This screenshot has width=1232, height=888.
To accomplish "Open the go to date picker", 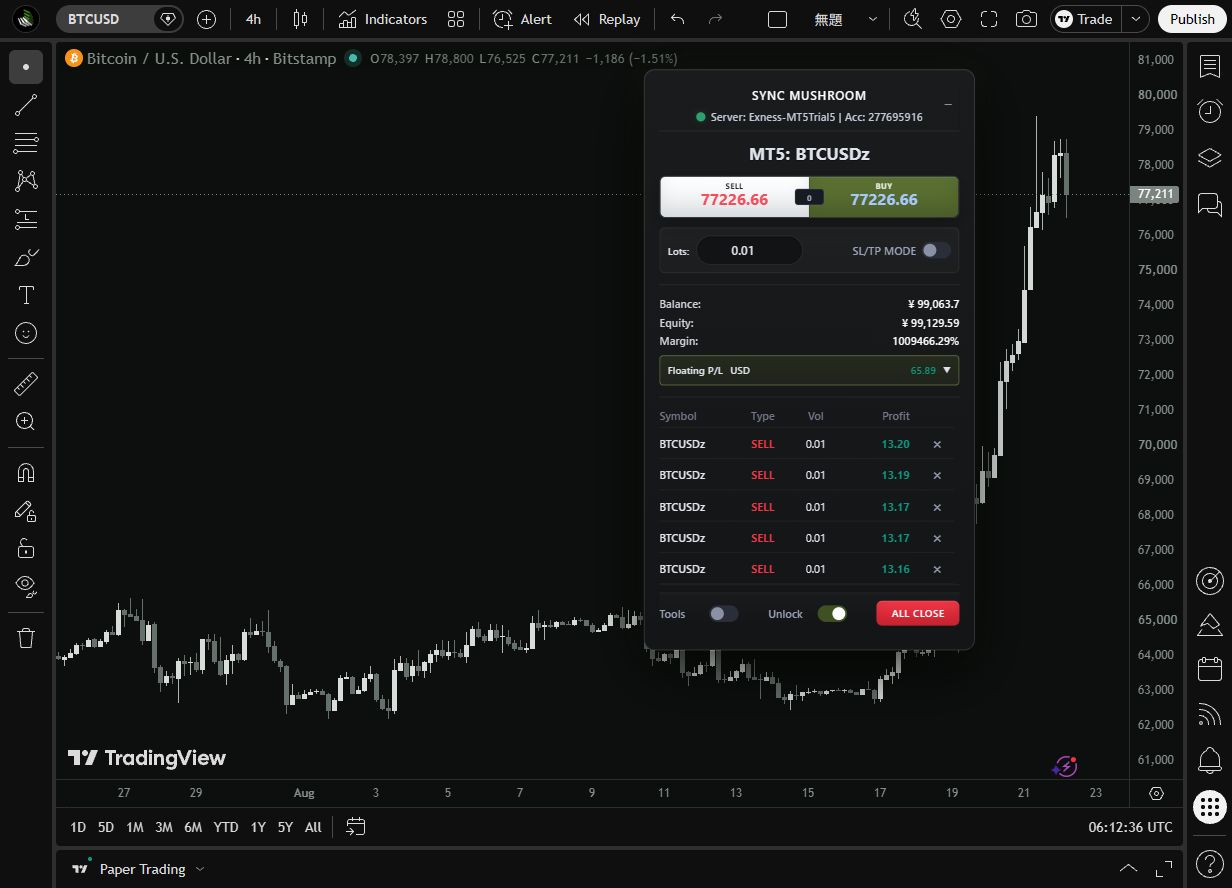I will pos(356,827).
